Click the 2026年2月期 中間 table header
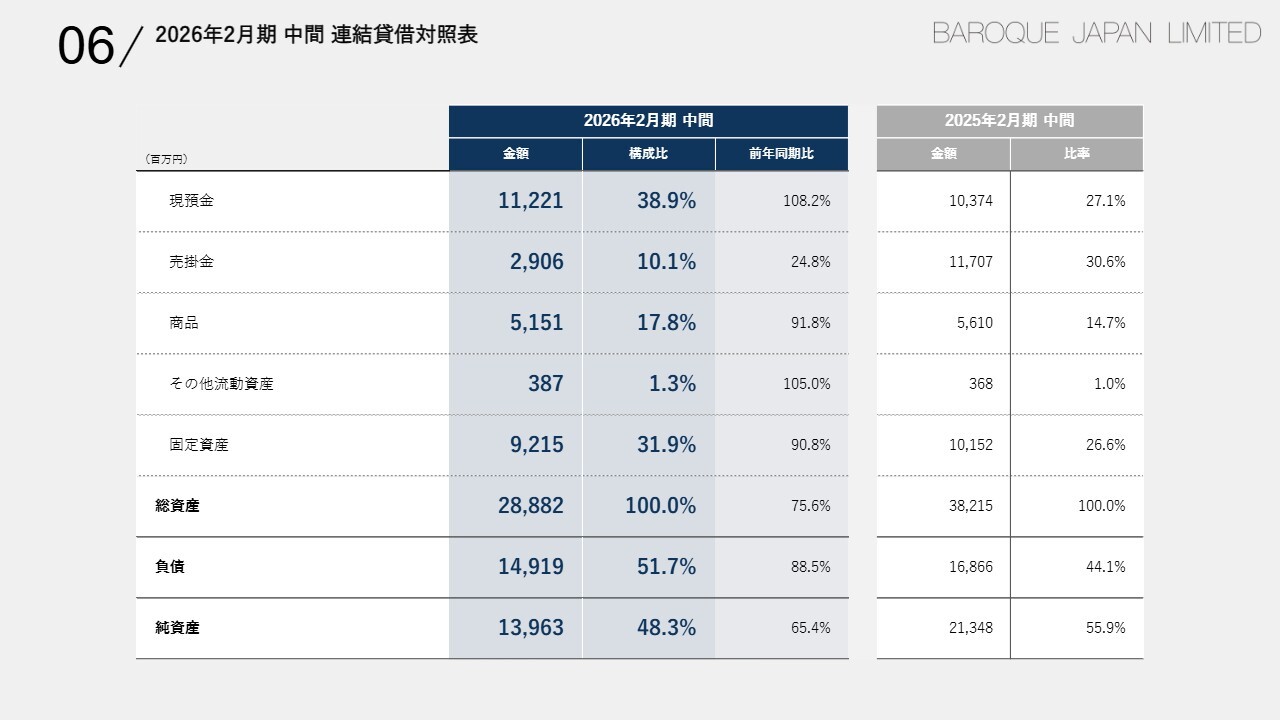The height and width of the screenshot is (720, 1280). click(648, 121)
